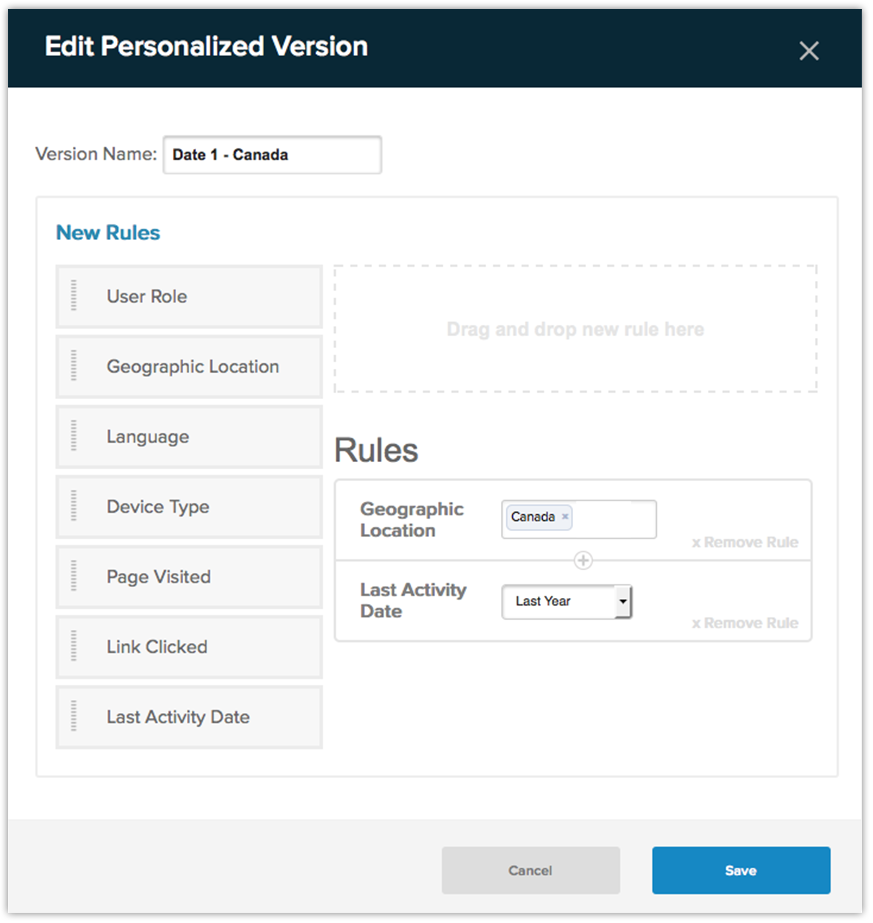Remove the Last Activity Date rule
The image size is (873, 923).
click(x=745, y=623)
